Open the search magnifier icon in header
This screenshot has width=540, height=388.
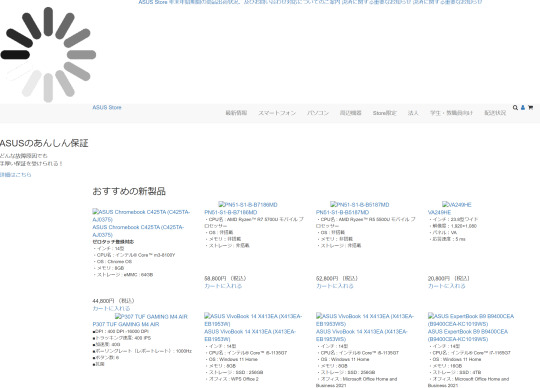click(x=515, y=108)
